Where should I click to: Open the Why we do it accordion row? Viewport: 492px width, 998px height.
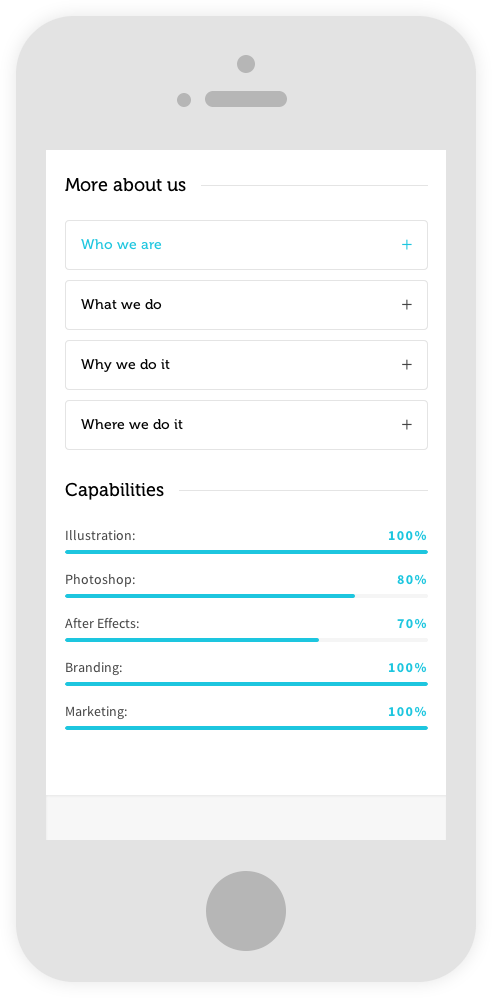[246, 365]
